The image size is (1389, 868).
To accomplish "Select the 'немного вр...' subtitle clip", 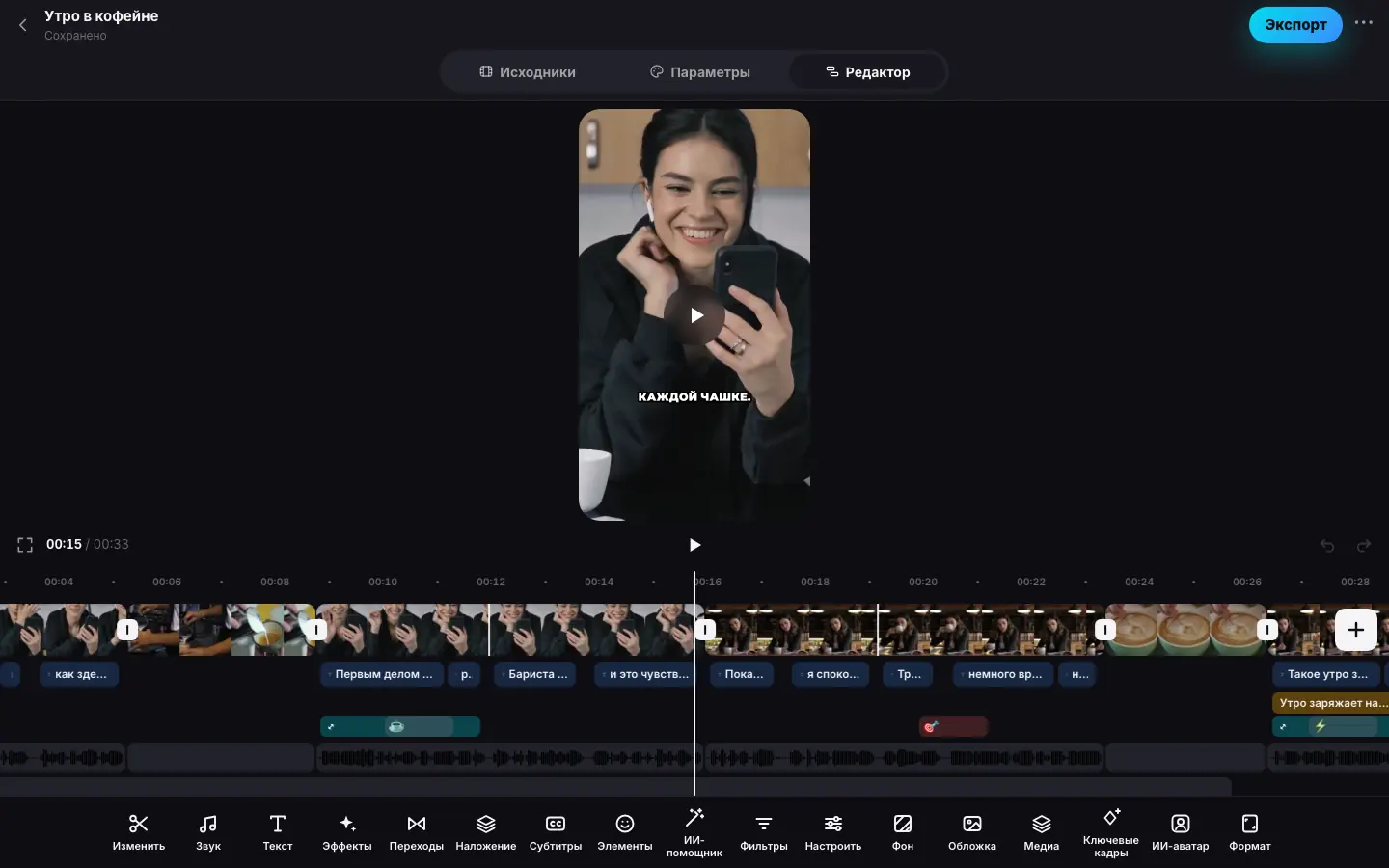I will tap(1003, 674).
